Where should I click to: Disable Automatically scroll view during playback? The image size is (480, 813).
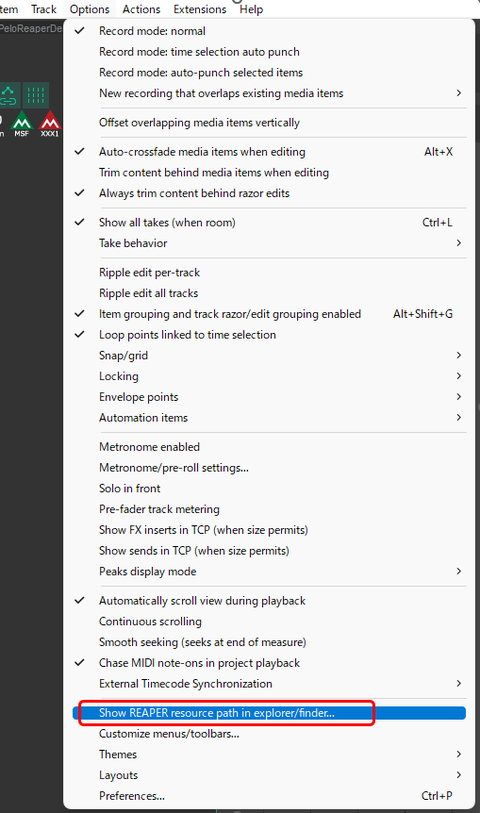pos(269,601)
